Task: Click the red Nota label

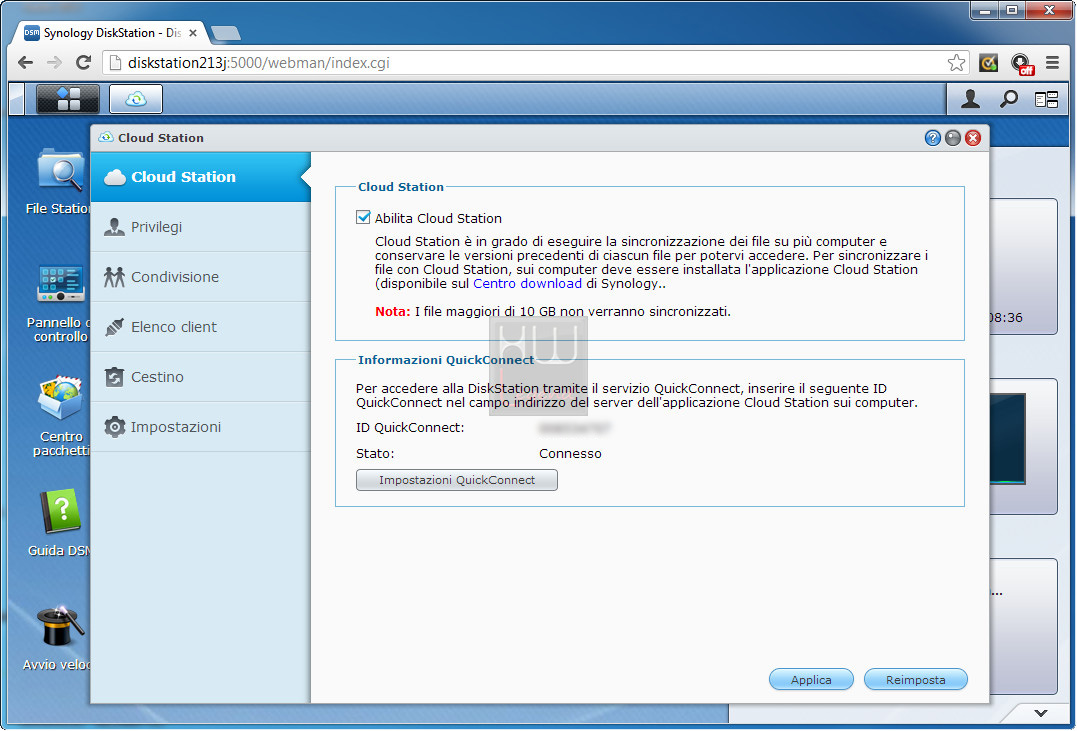Action: tap(393, 311)
